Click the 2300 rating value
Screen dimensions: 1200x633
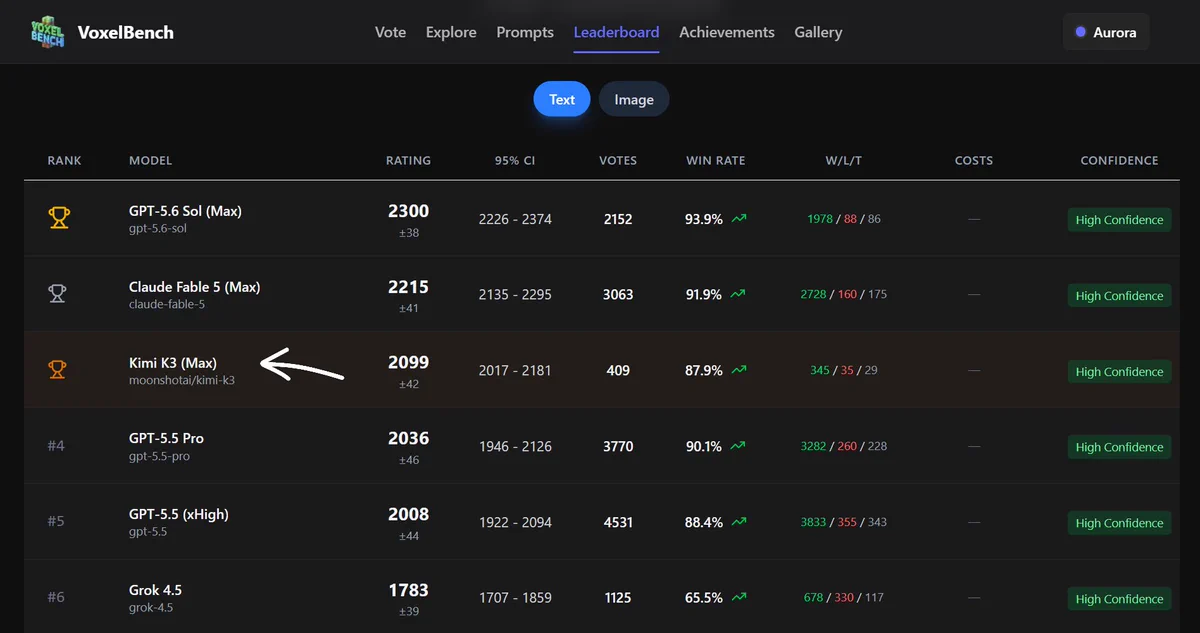(408, 211)
